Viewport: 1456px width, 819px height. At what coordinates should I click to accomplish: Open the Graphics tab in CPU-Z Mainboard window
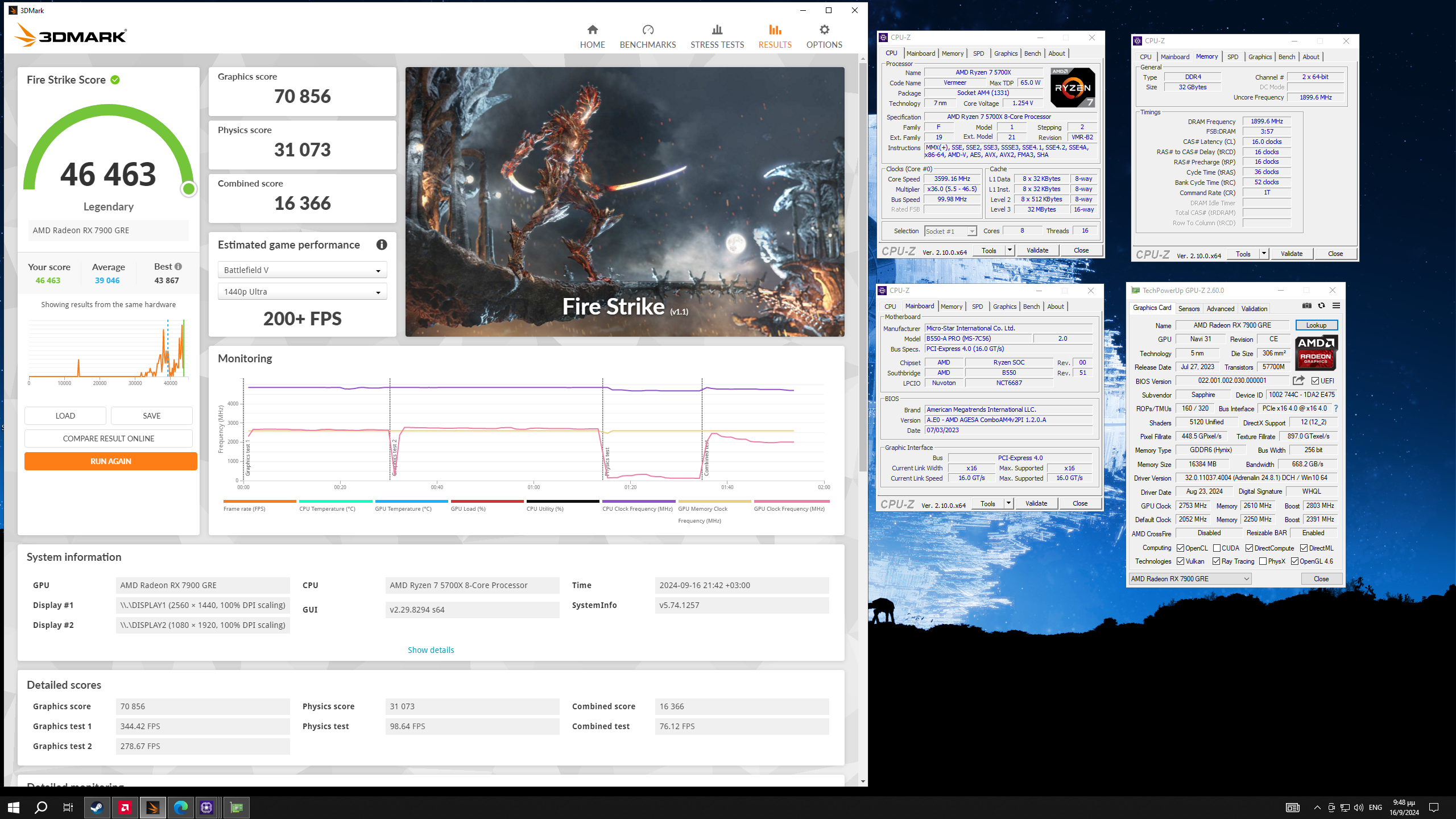(1004, 307)
